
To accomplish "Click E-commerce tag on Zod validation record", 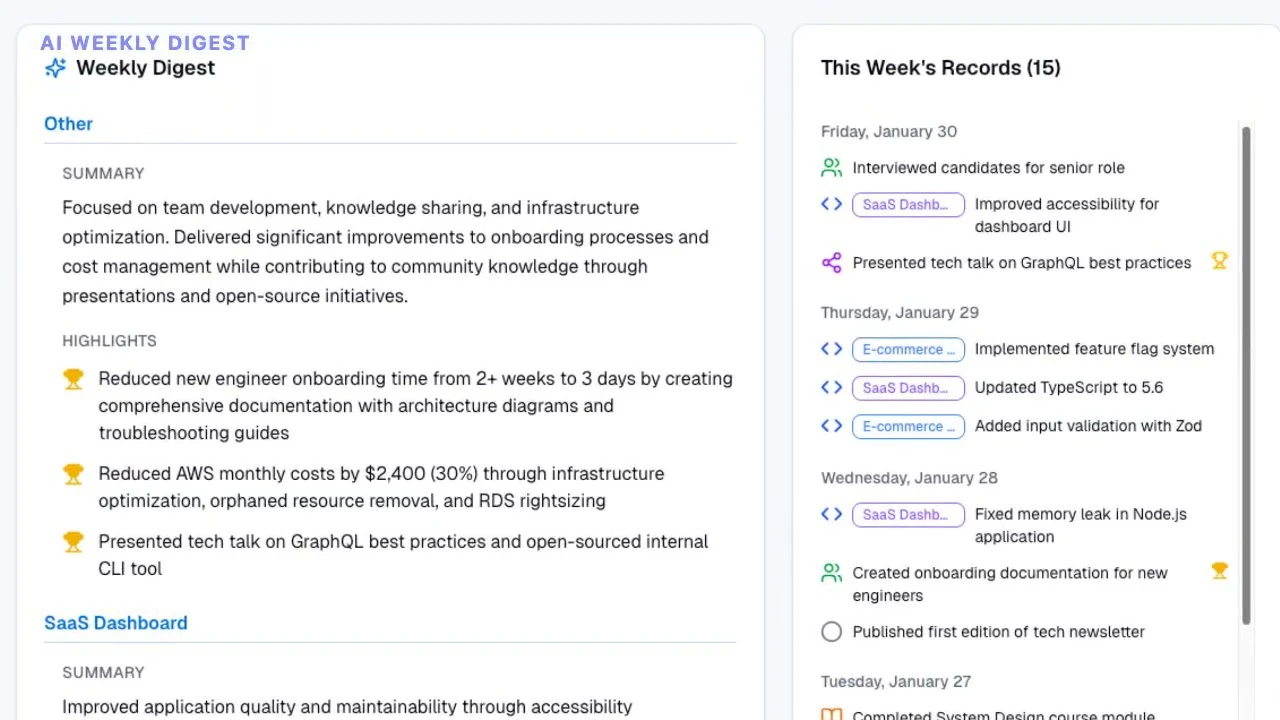I will click(x=908, y=426).
